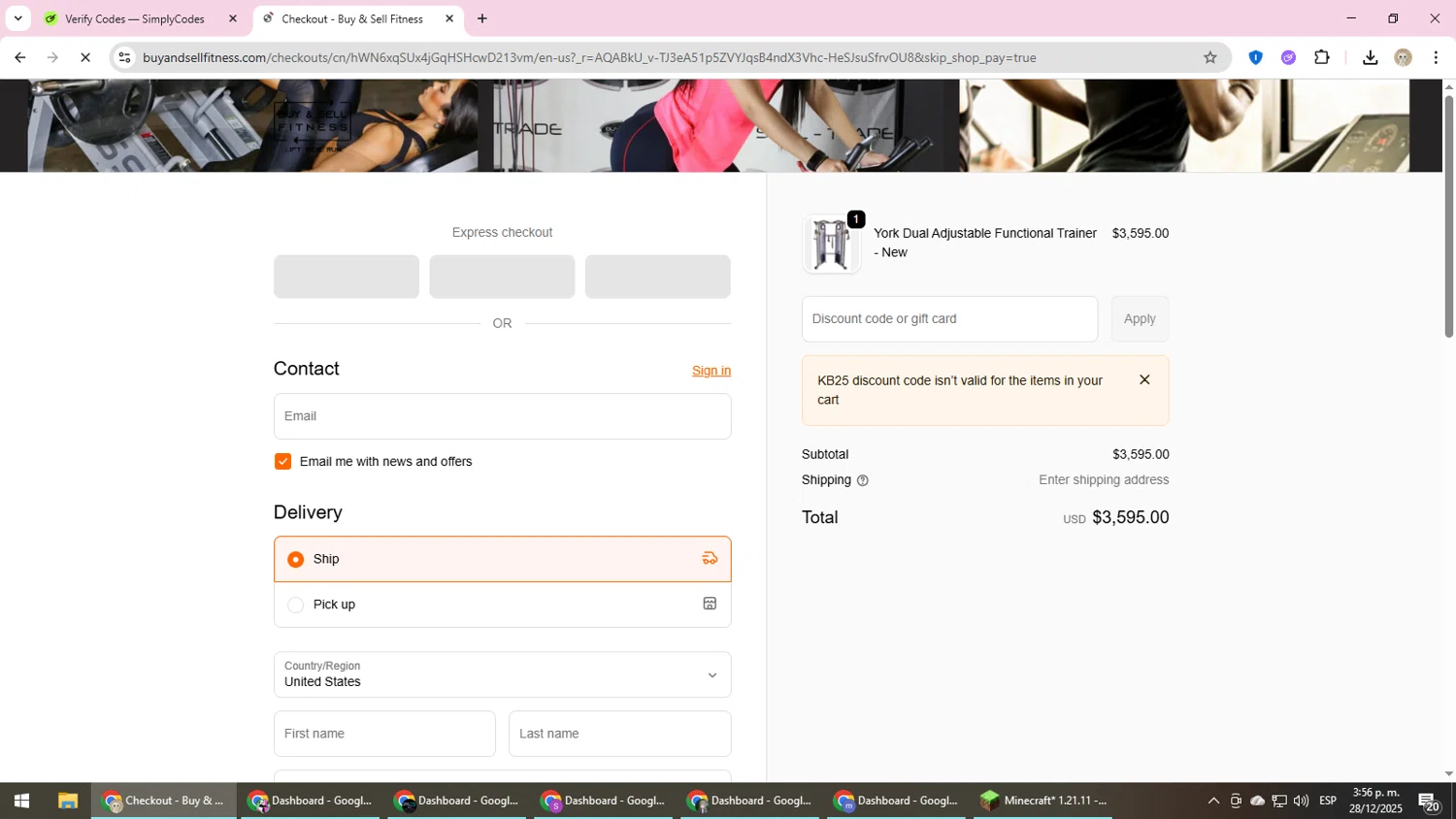The height and width of the screenshot is (819, 1456).
Task: Open the purple circular extension icon
Action: click(x=1288, y=57)
